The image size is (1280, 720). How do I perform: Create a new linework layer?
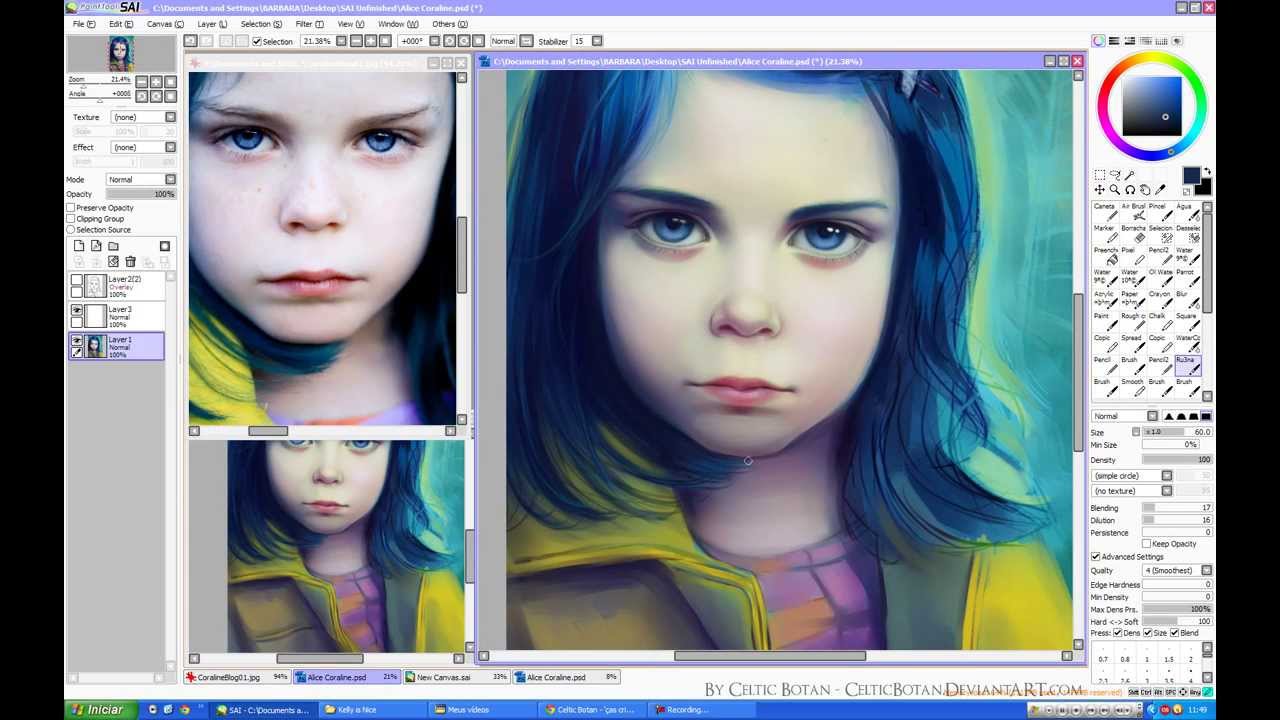96,246
